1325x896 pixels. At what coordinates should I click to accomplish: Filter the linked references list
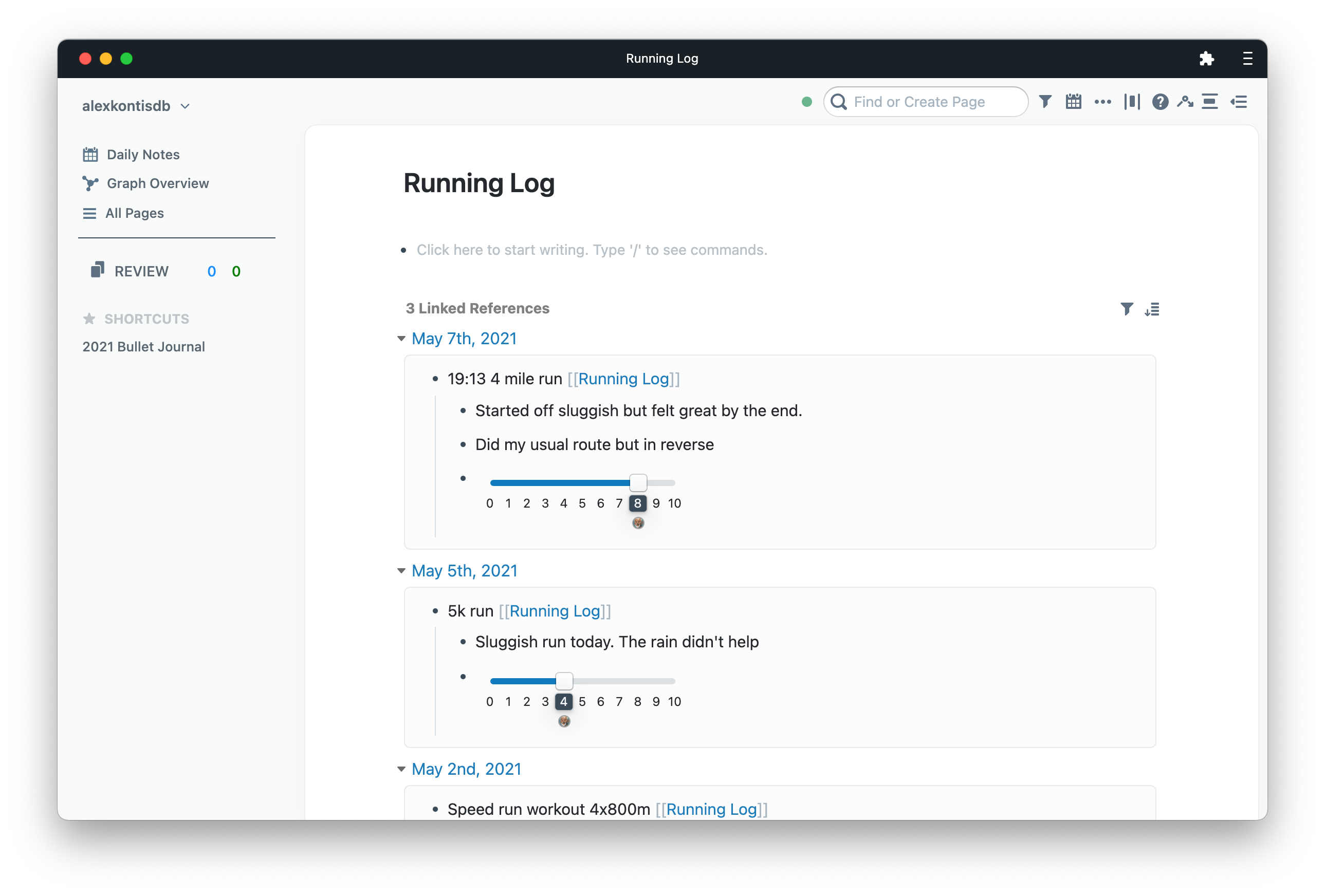(1126, 309)
